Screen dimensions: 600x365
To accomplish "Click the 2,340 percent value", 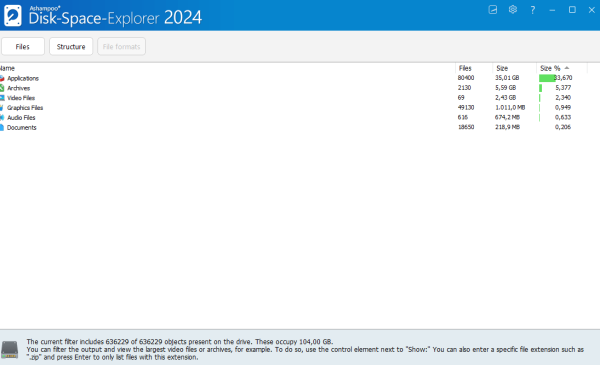I will click(x=563, y=98).
